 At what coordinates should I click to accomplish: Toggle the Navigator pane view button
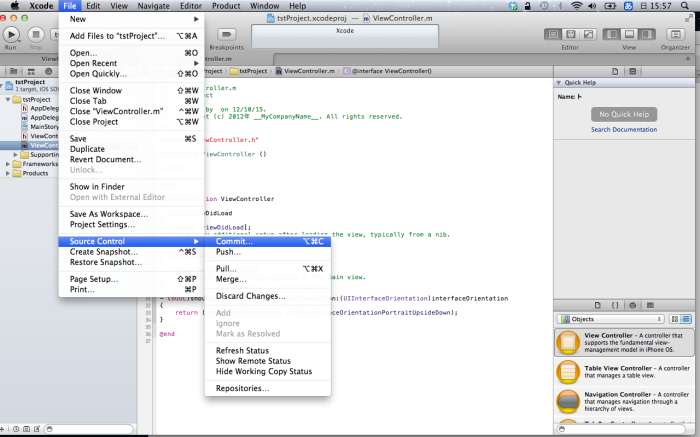(x=612, y=34)
